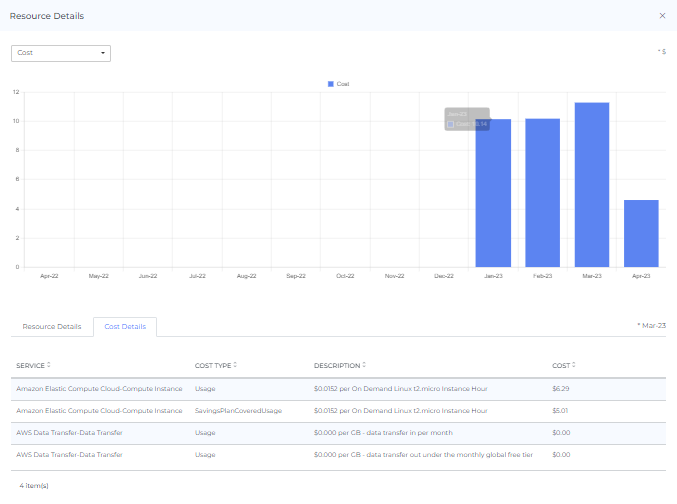Click the blue Cost legend swatch
Image resolution: width=677 pixels, height=504 pixels.
(x=331, y=84)
